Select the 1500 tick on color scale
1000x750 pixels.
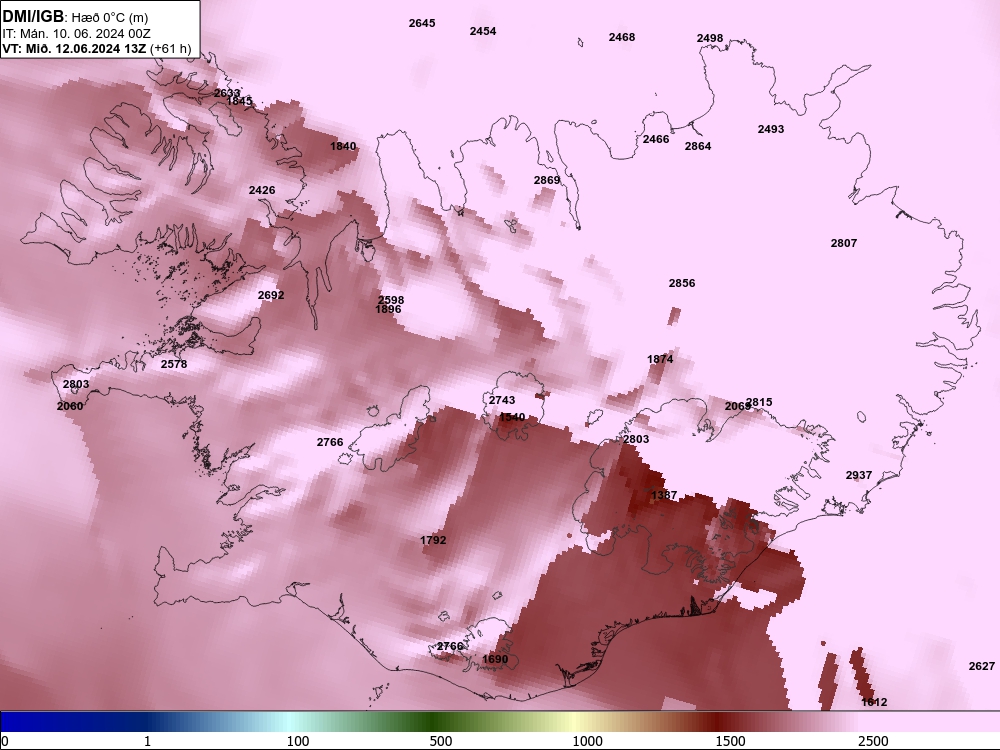pyautogui.click(x=730, y=741)
